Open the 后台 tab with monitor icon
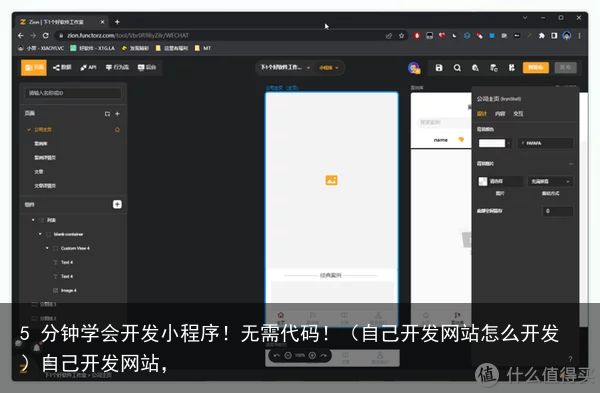Viewport: 600px width, 393px height. (147, 68)
